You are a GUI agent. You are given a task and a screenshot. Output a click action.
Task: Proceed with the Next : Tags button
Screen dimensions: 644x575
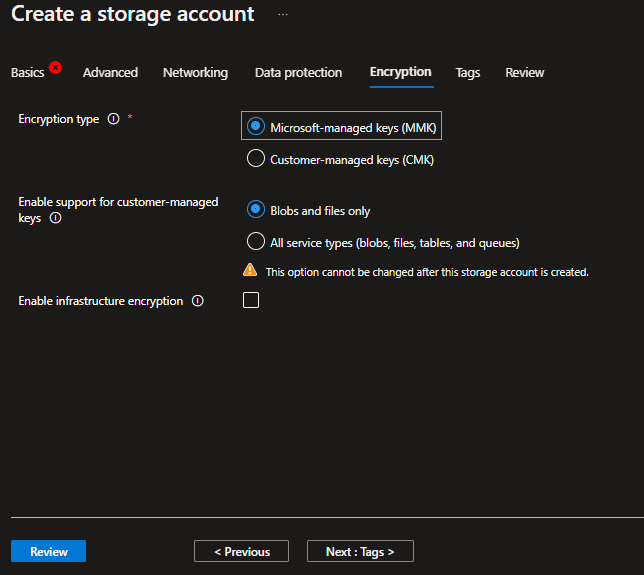[360, 551]
